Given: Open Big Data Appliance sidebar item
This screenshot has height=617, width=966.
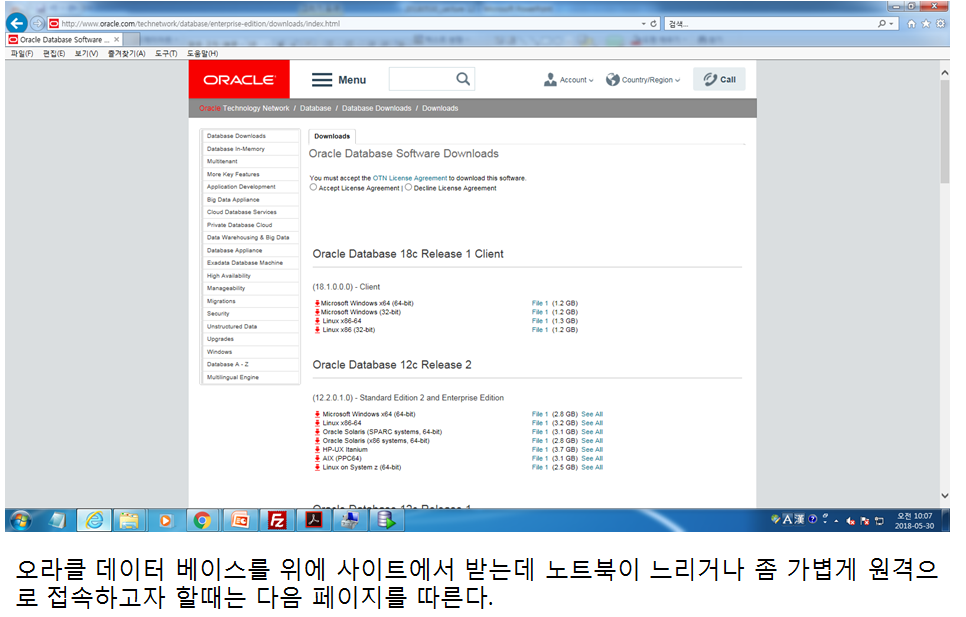Looking at the screenshot, I should [250, 200].
